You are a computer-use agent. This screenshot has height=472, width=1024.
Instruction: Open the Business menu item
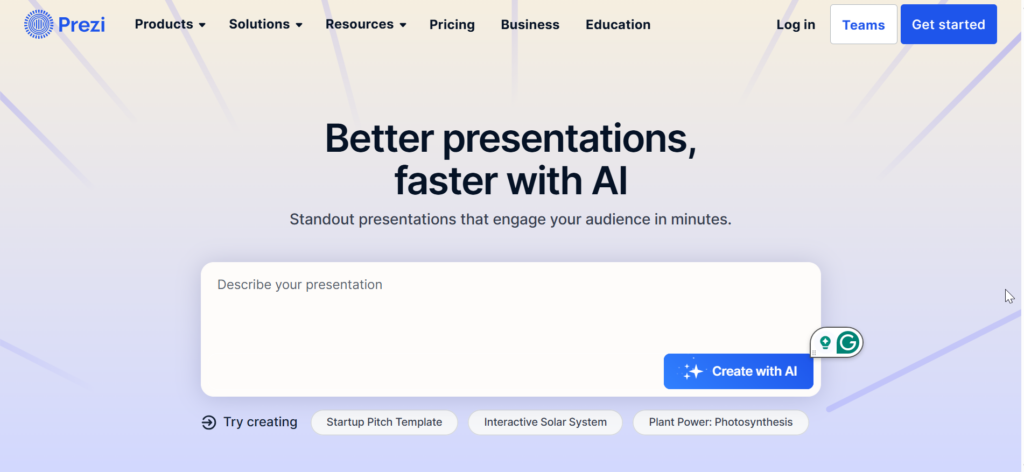point(530,24)
